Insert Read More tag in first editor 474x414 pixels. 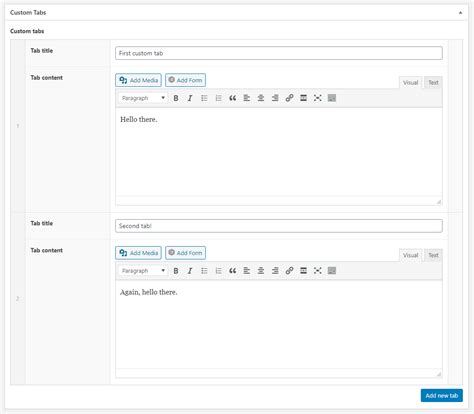pyautogui.click(x=303, y=98)
